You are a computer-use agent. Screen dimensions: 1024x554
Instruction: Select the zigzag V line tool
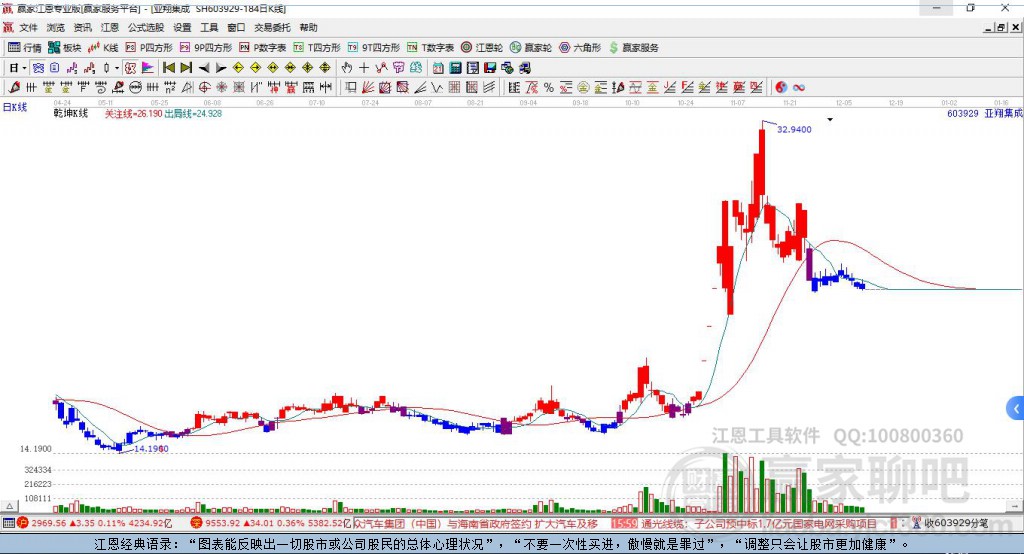(x=437, y=88)
